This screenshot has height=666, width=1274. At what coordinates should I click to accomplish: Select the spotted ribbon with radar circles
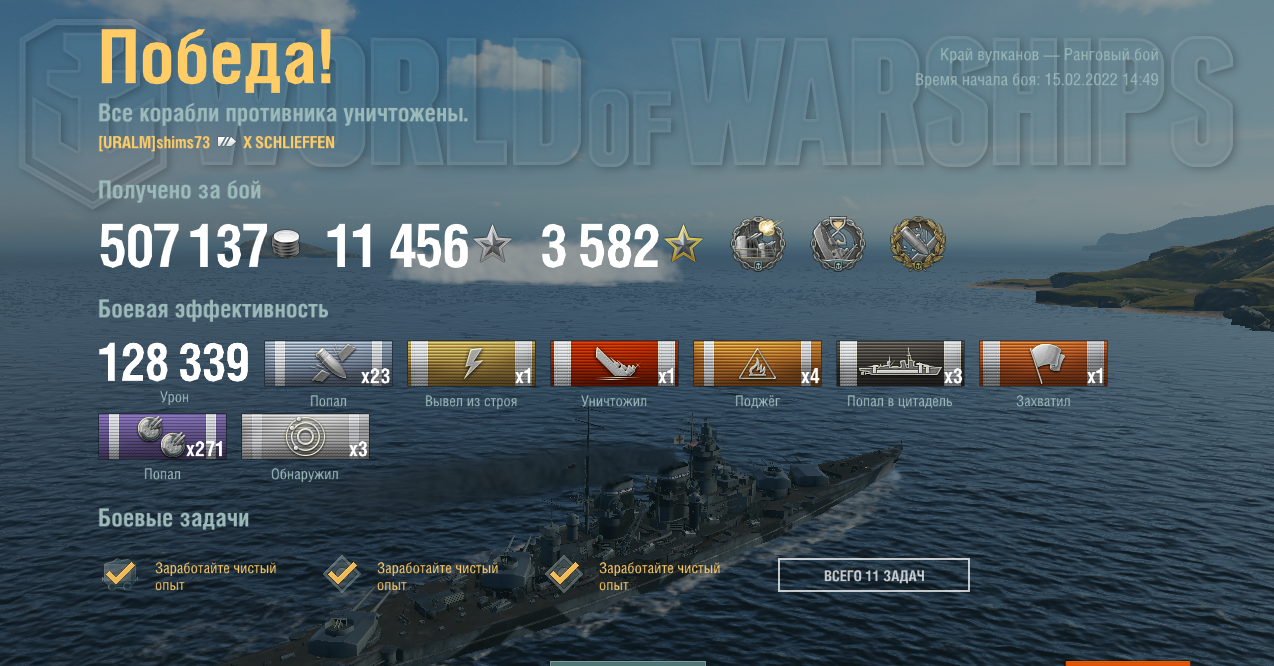coord(305,437)
